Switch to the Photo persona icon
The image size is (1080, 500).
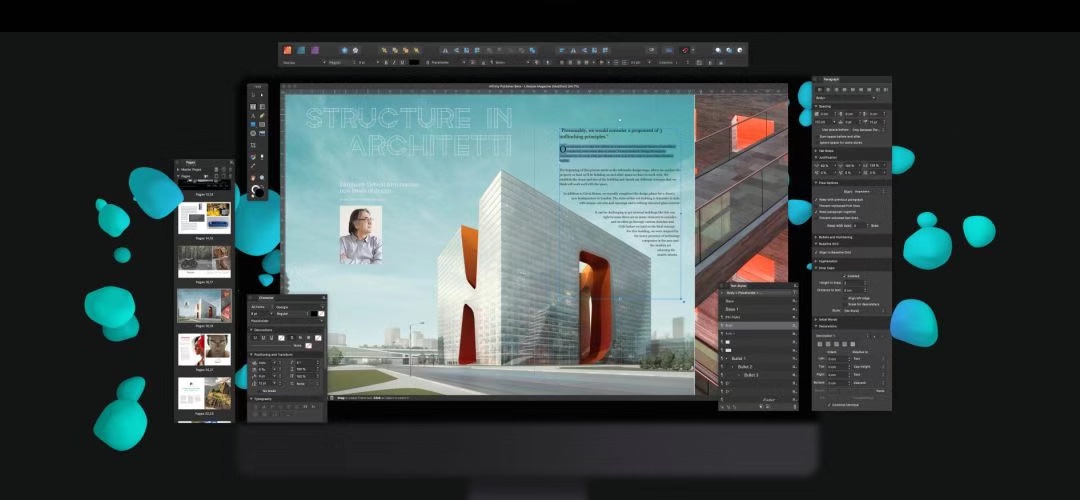pos(315,49)
